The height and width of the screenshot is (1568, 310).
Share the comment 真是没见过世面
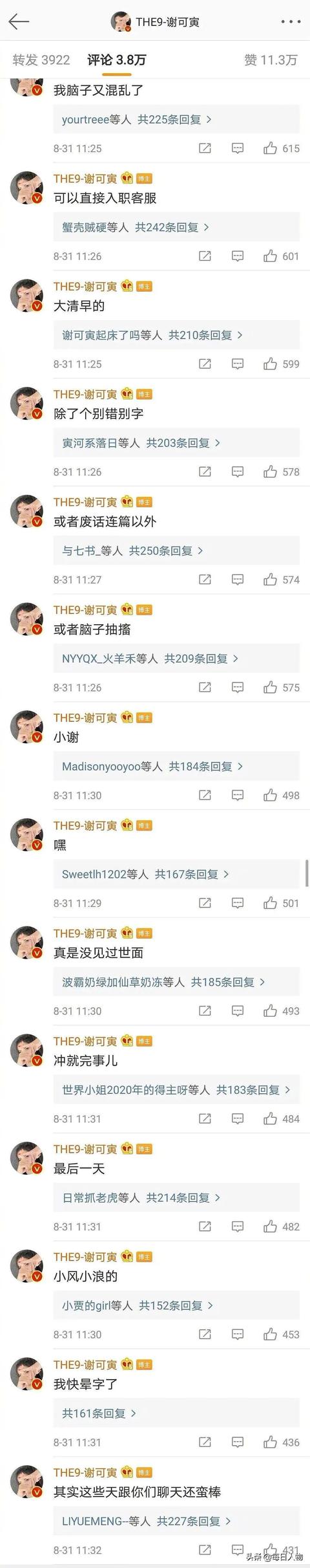point(205,1011)
